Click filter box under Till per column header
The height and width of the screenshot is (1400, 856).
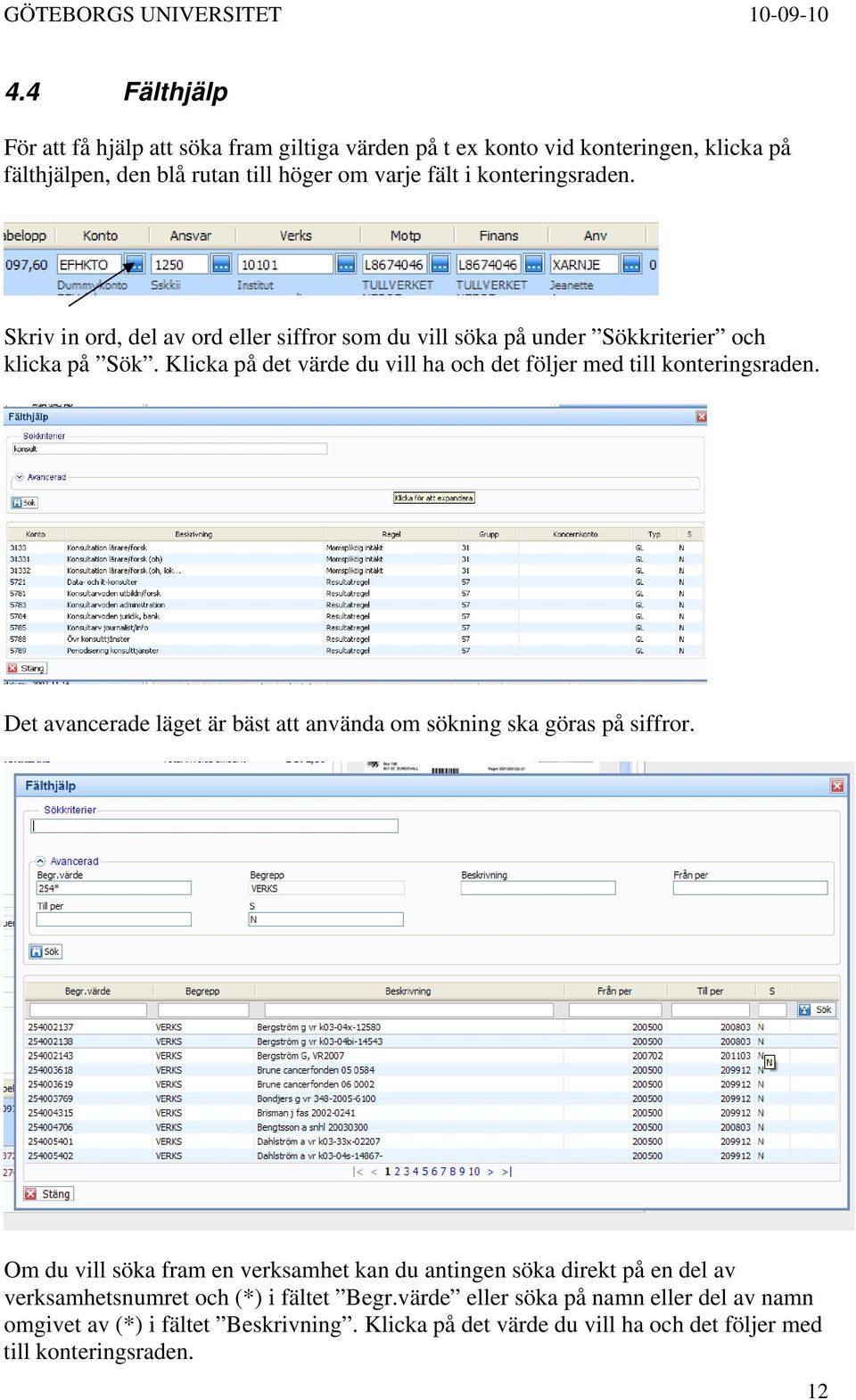710,1009
